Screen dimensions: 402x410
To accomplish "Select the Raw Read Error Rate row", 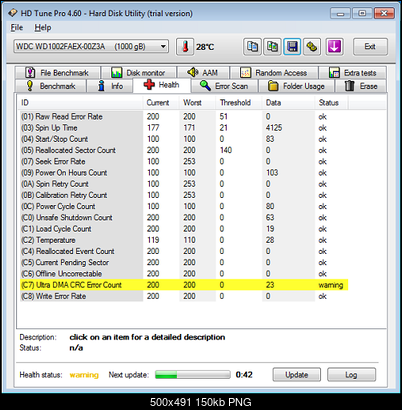I will pyautogui.click(x=184, y=117).
